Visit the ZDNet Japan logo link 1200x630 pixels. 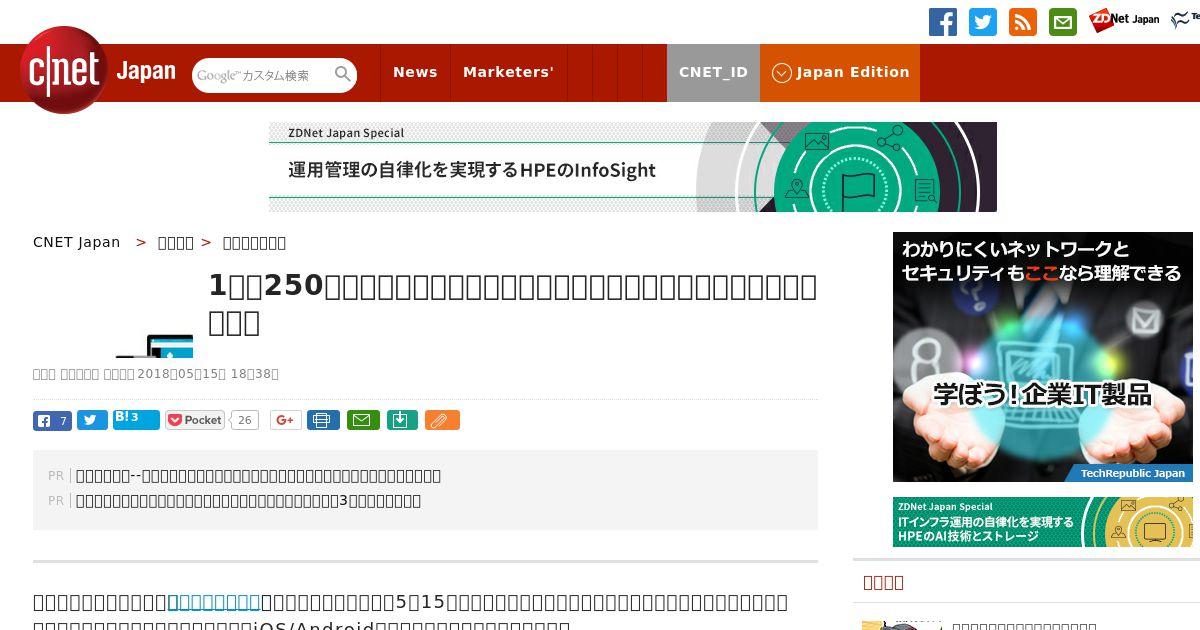pyautogui.click(x=1124, y=20)
